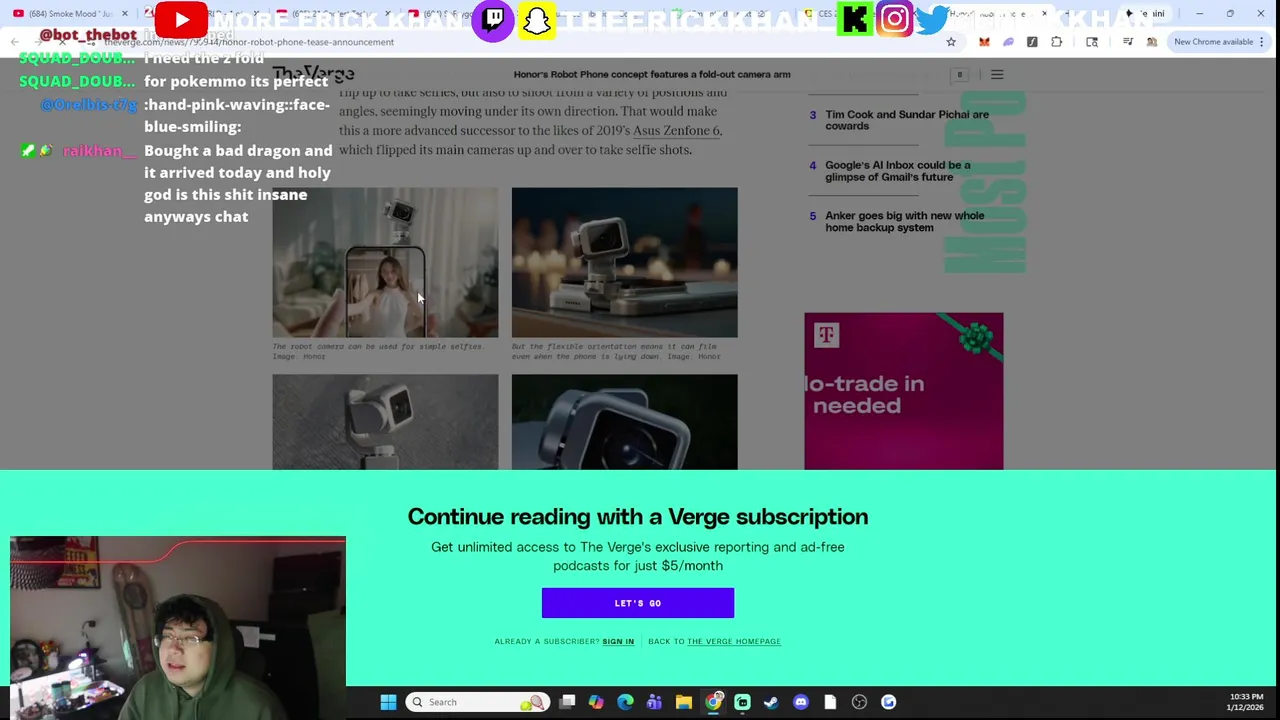Screen dimensions: 1280x720
Task: Open Google's AI Inbox article
Action: (897, 171)
